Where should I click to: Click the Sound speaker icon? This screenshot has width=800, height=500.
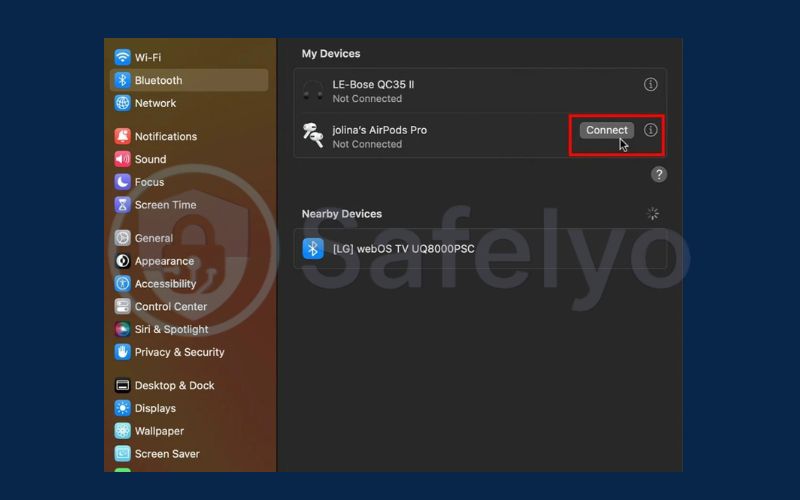coord(122,159)
